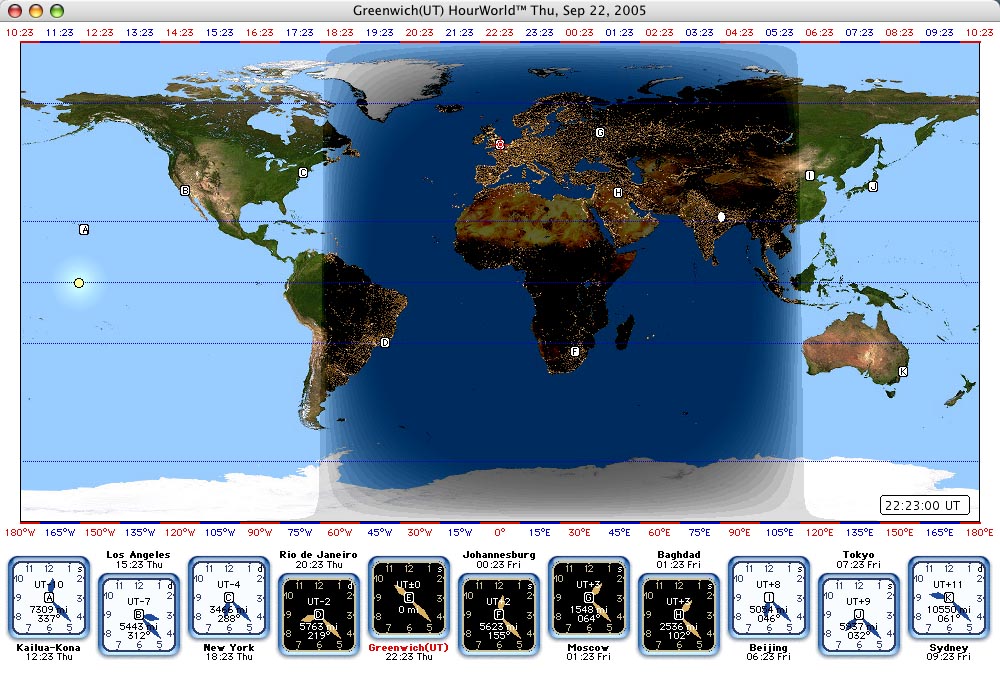Viewport: 1000px width, 682px height.
Task: Select the Tokyo city name label
Action: pos(858,554)
